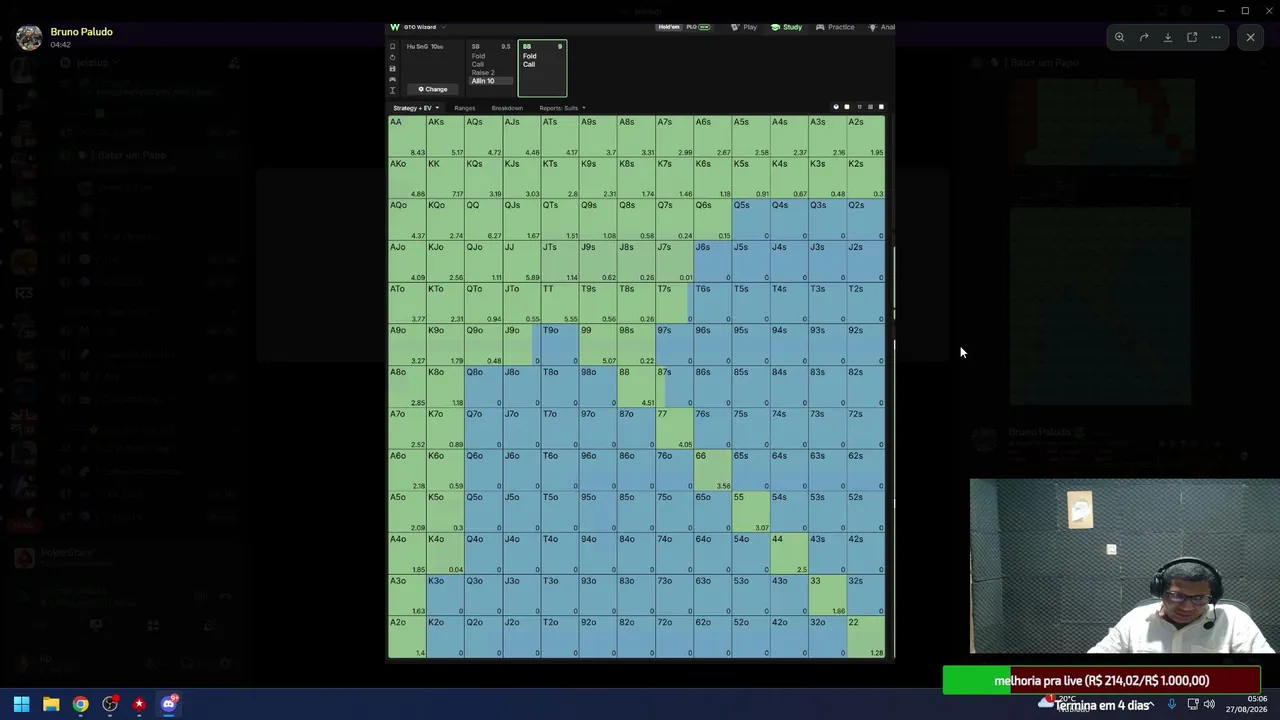The image size is (1280, 720).
Task: Open the Strategy + EV dropdown
Action: [x=416, y=108]
